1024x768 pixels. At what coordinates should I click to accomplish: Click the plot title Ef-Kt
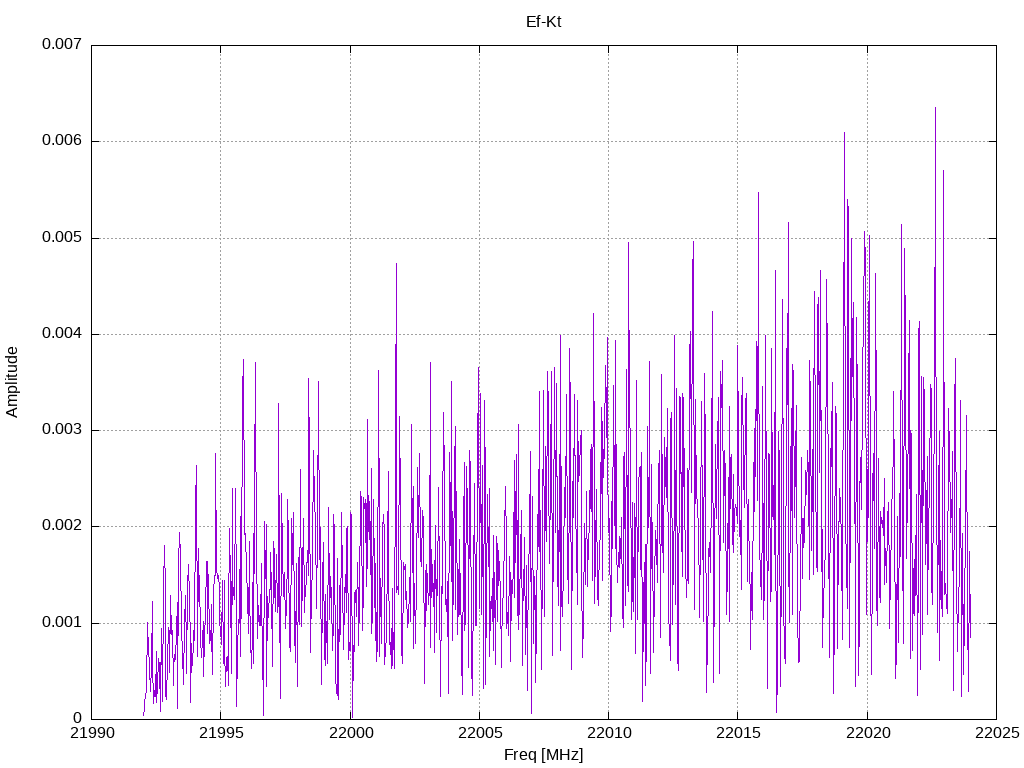click(543, 22)
